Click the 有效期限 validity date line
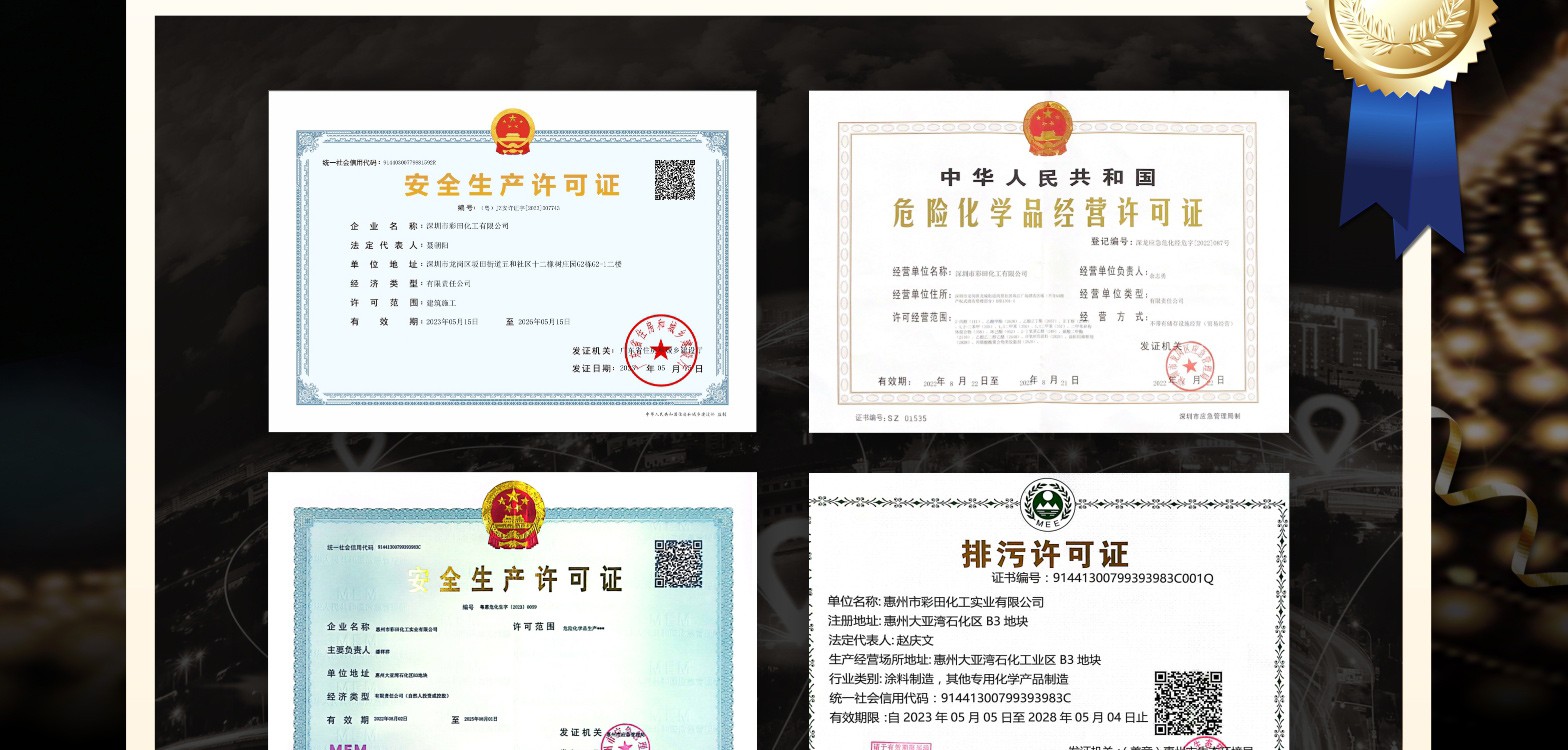 click(x=987, y=717)
